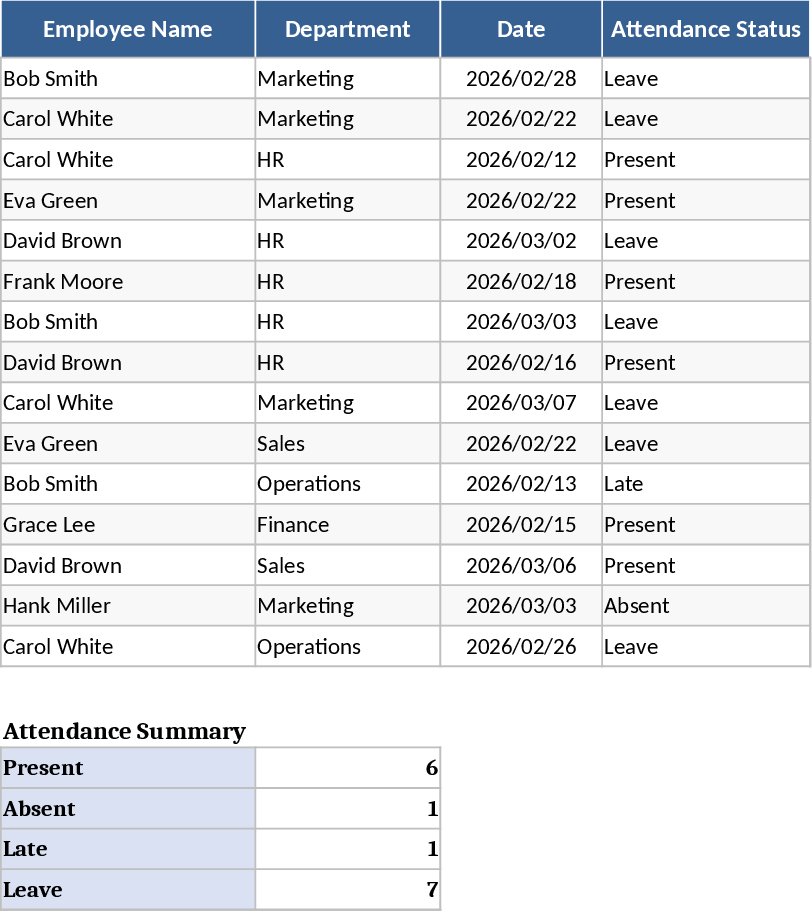
Task: Click the Late label in Attendance Summary
Action: (128, 849)
